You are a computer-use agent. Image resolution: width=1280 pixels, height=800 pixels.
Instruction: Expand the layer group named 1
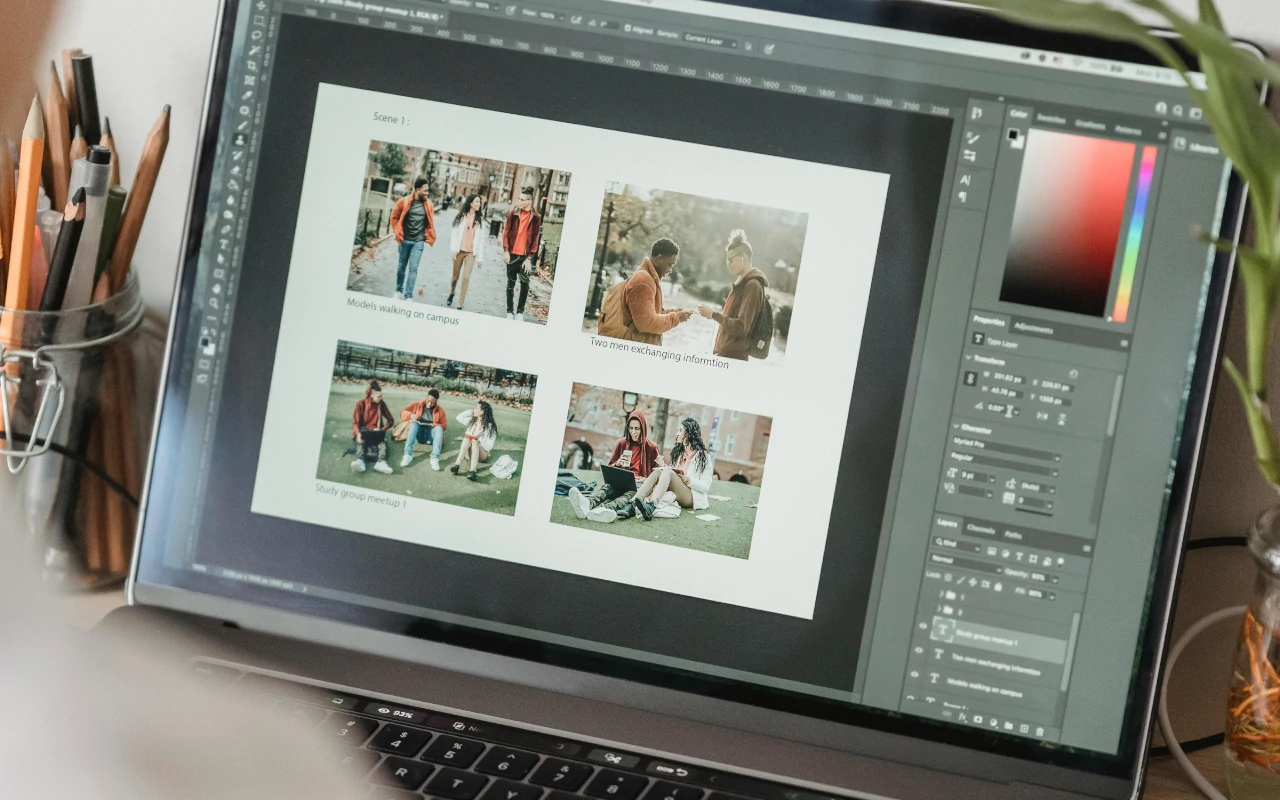(x=940, y=593)
